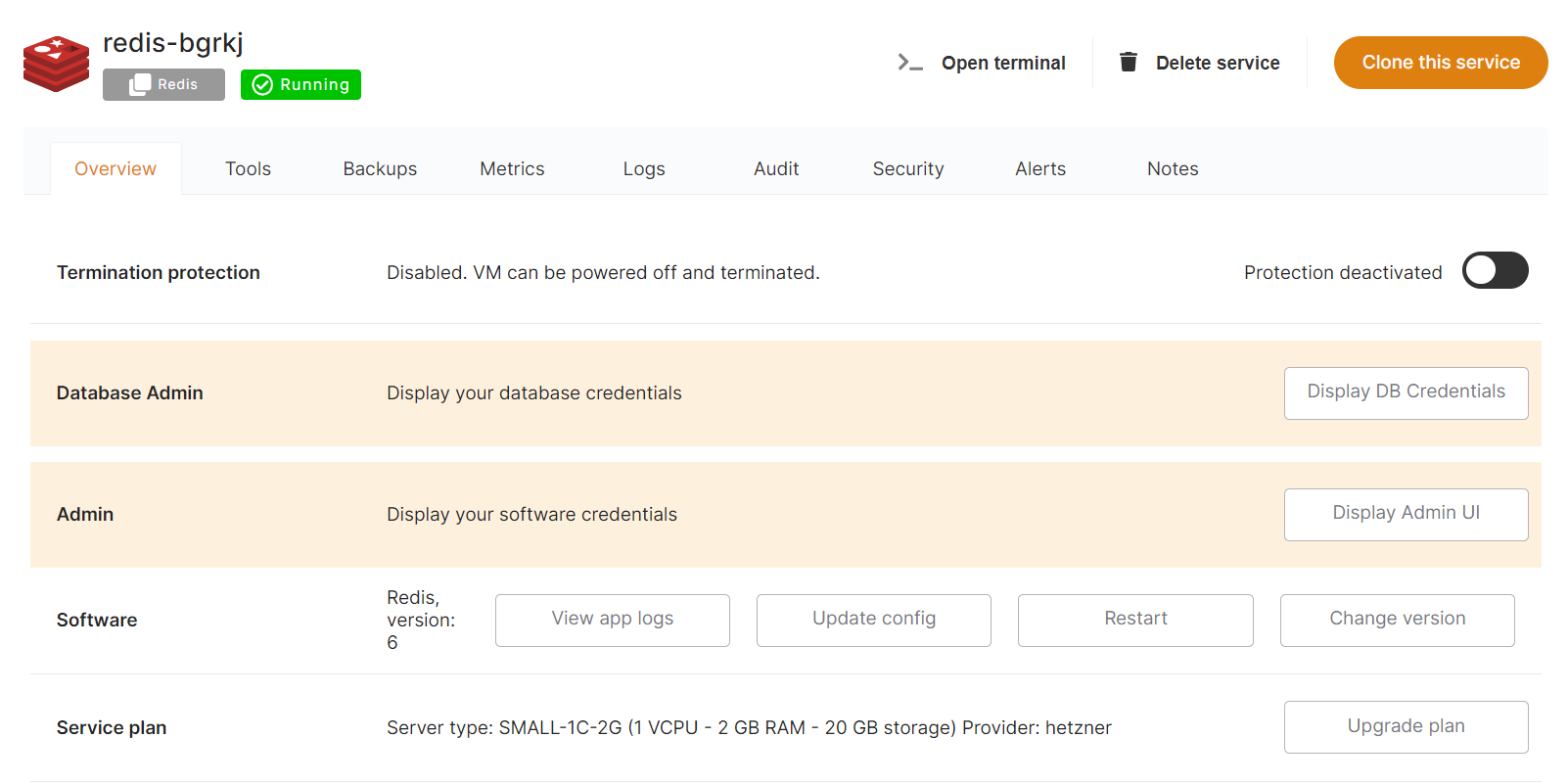Image resolution: width=1568 pixels, height=784 pixels.
Task: Restart the Redis software
Action: click(1135, 620)
